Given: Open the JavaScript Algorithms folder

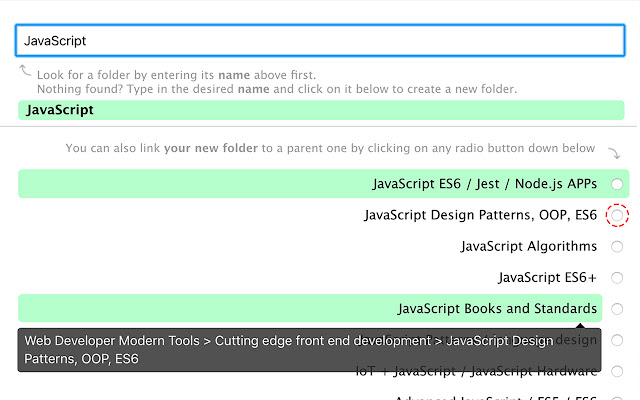Looking at the screenshot, I should coord(529,246).
